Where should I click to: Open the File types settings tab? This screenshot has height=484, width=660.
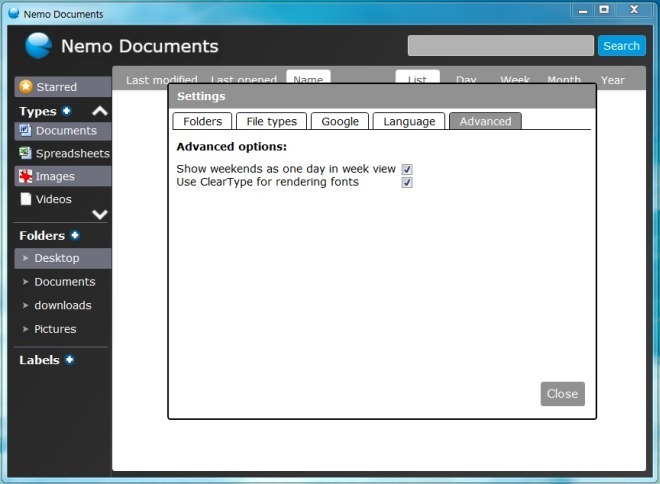click(x=271, y=121)
